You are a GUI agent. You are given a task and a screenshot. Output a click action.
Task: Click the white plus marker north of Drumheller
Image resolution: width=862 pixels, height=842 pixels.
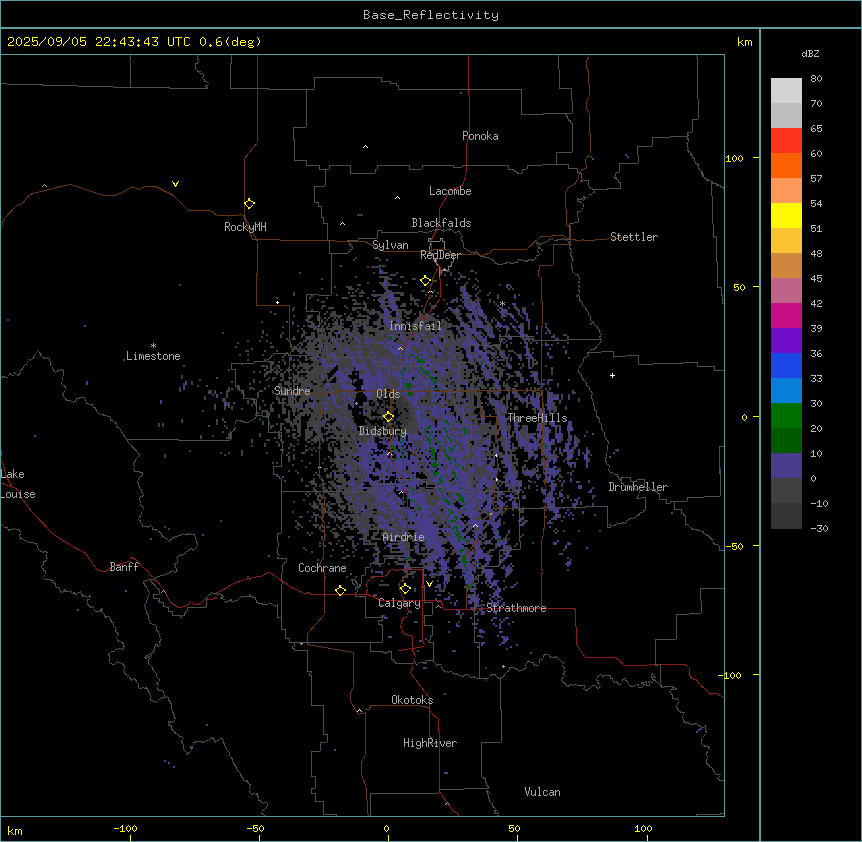(612, 375)
